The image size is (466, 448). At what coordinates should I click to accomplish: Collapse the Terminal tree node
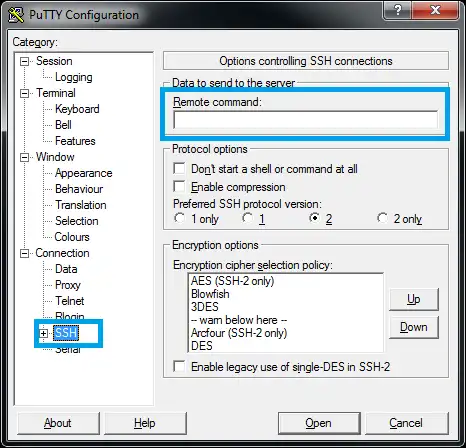(24, 93)
